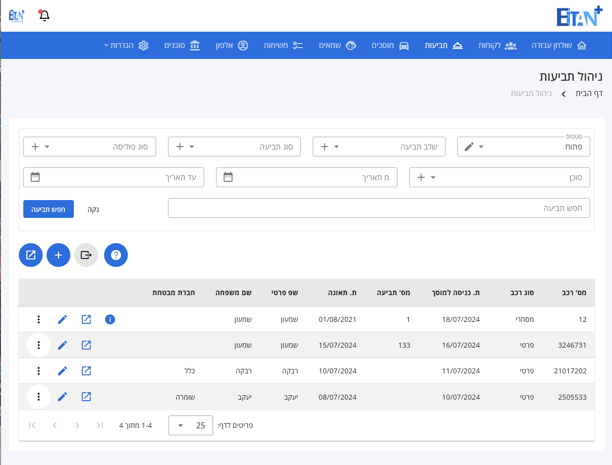Change items per page from 25
This screenshot has width=612, height=465.
coord(190,425)
